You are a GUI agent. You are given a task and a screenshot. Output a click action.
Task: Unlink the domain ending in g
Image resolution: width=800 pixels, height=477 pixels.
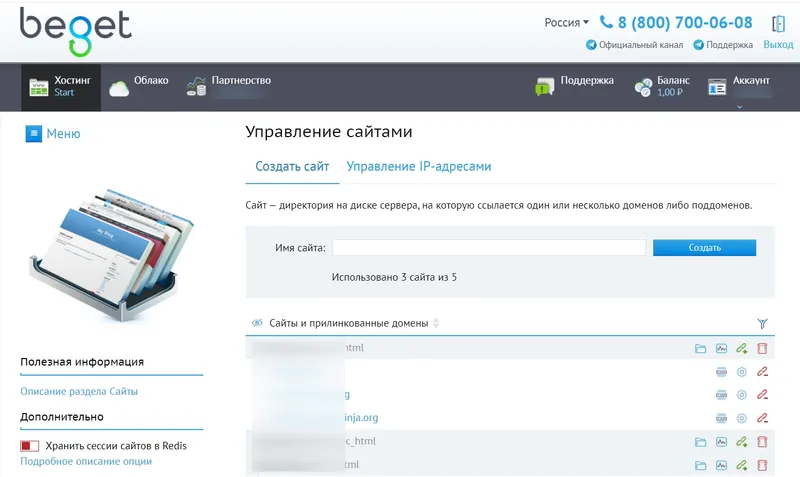[x=762, y=395]
